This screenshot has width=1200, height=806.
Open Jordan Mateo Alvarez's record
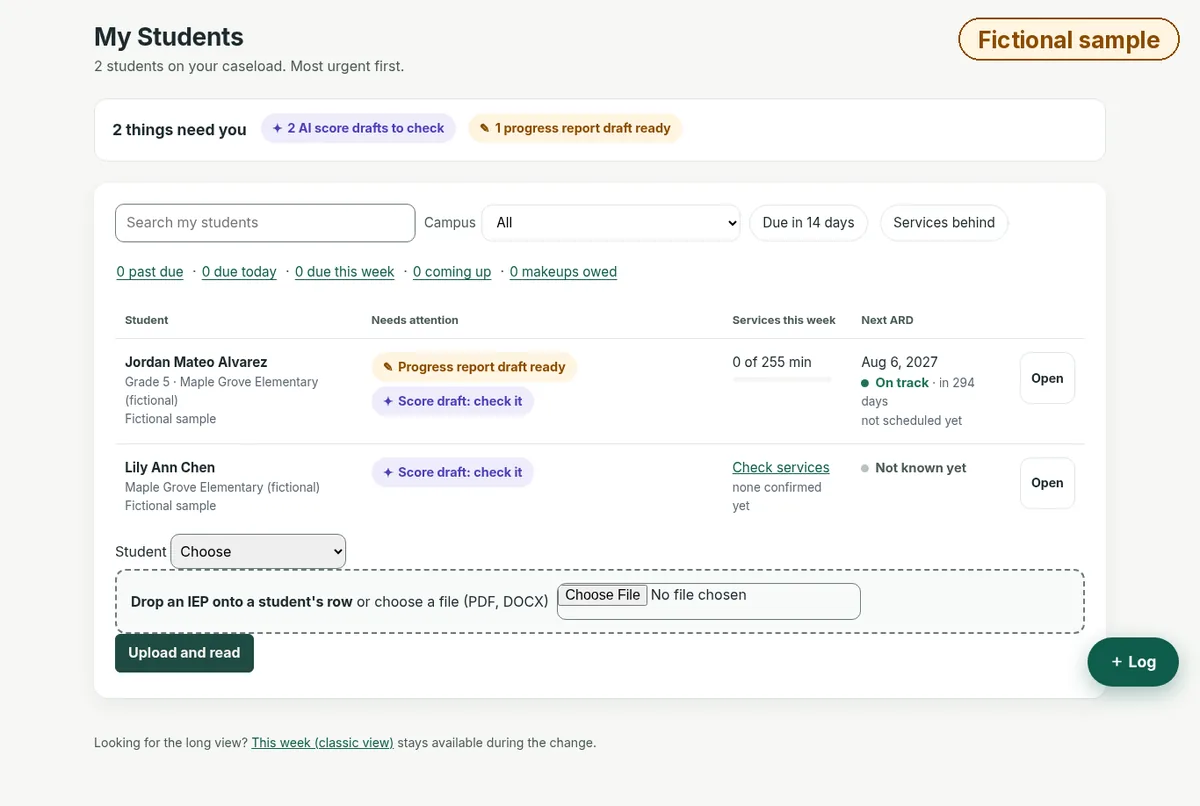[1047, 378]
